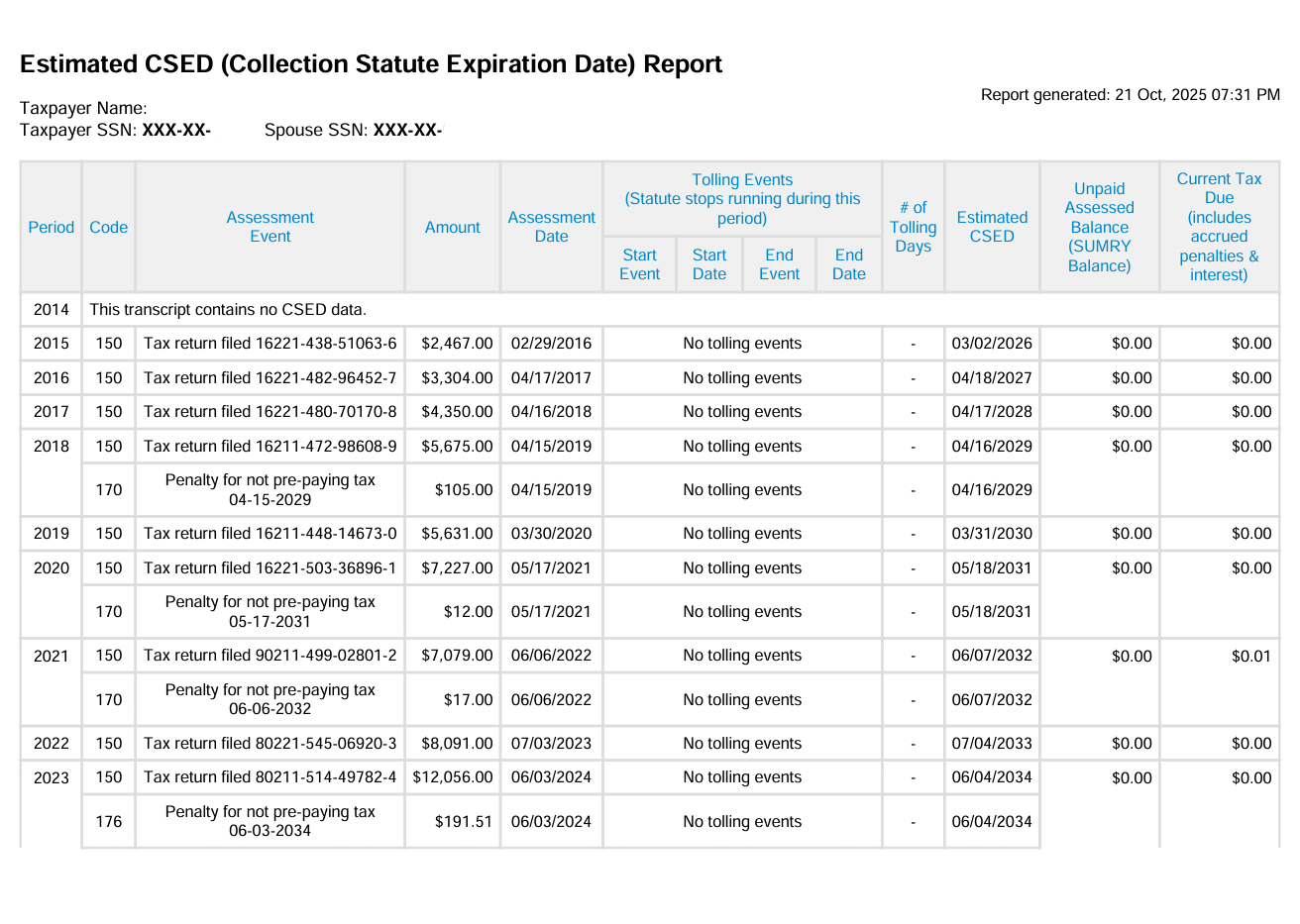Image resolution: width=1300 pixels, height=924 pixels.
Task: Select the 2018 penalty row code 170
Action: coord(108,489)
